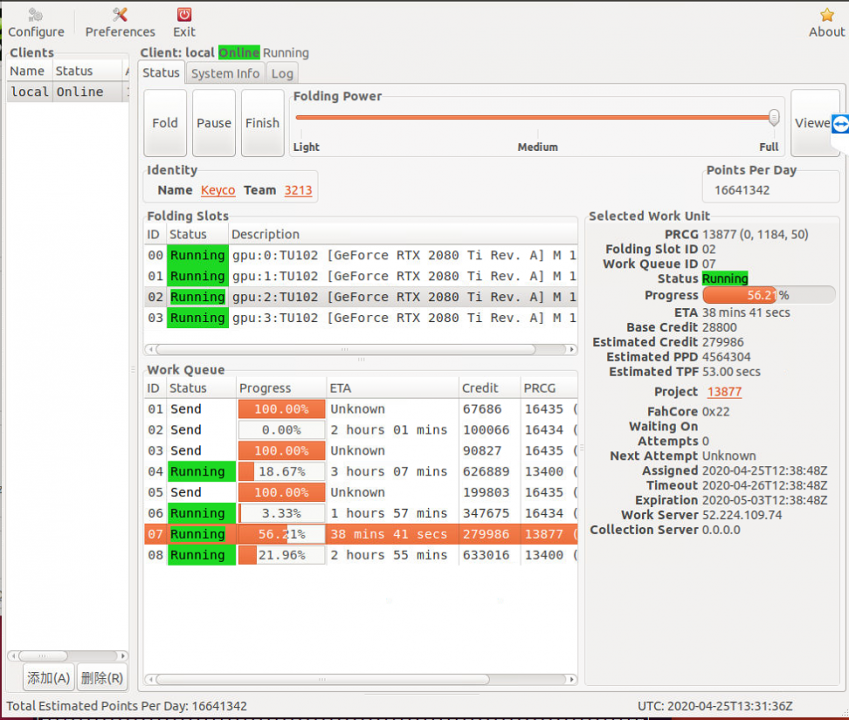The width and height of the screenshot is (849, 720).
Task: Click the Folding Power slider handle
Action: coord(774,117)
